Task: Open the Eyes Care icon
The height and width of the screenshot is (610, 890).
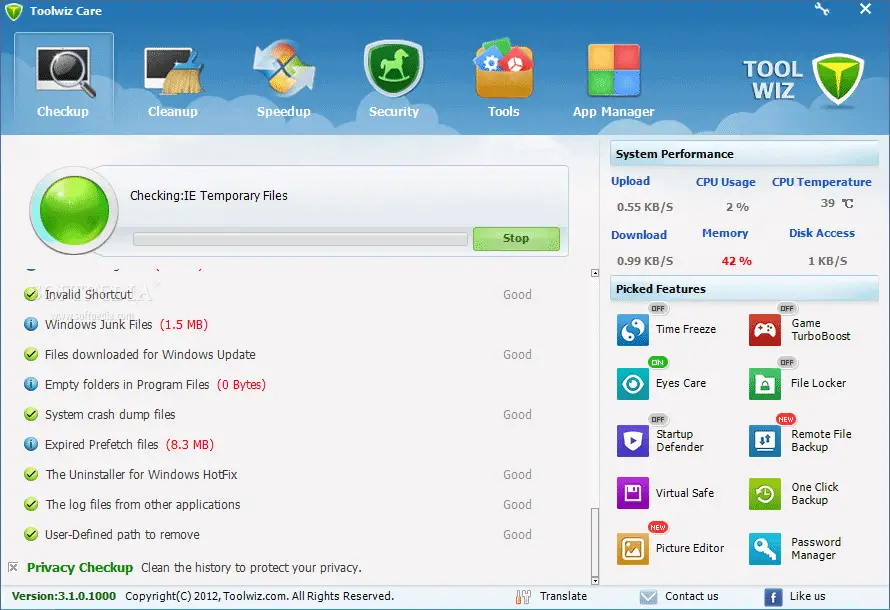Action: [632, 384]
